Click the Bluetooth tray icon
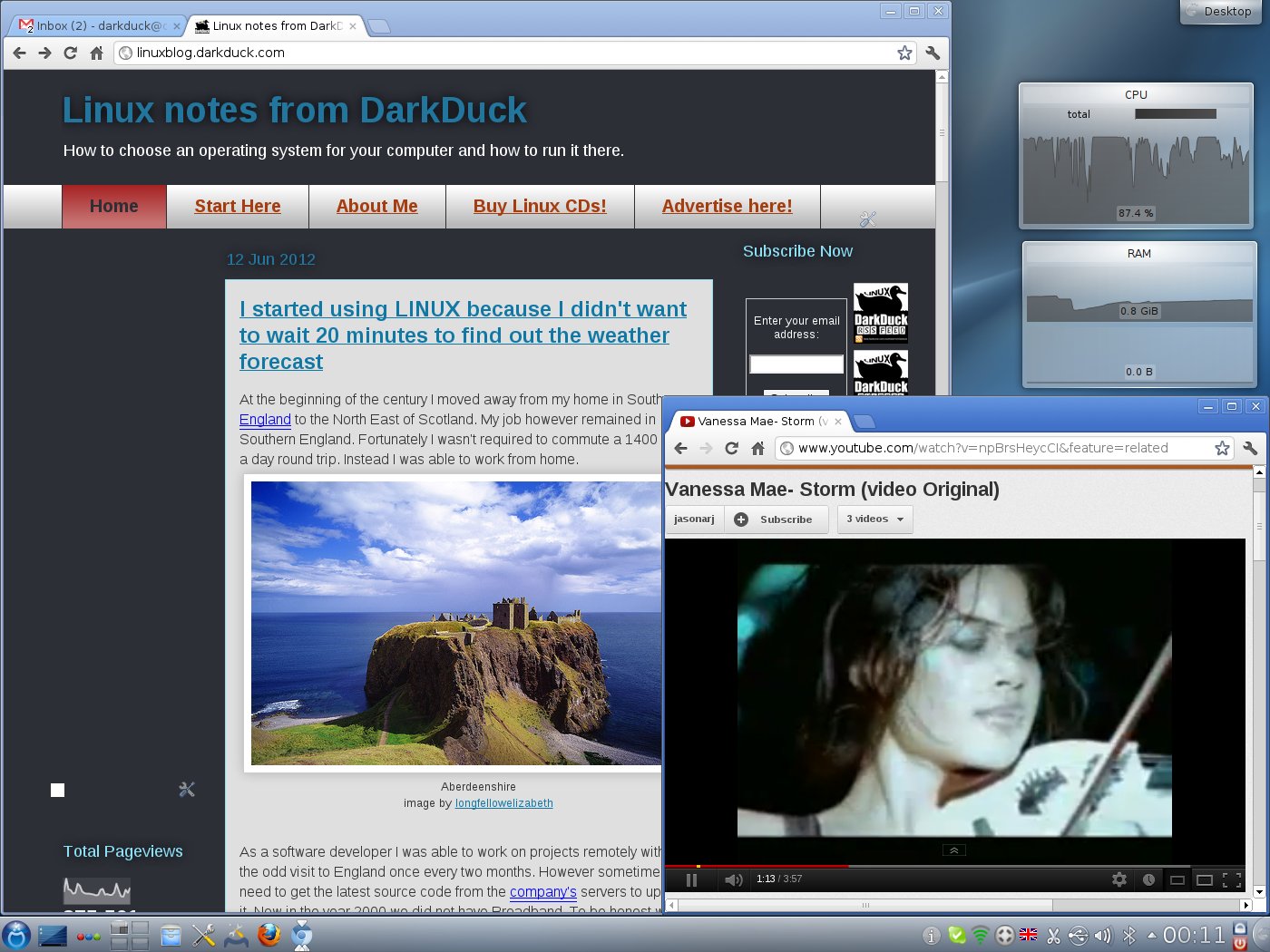 1129,935
